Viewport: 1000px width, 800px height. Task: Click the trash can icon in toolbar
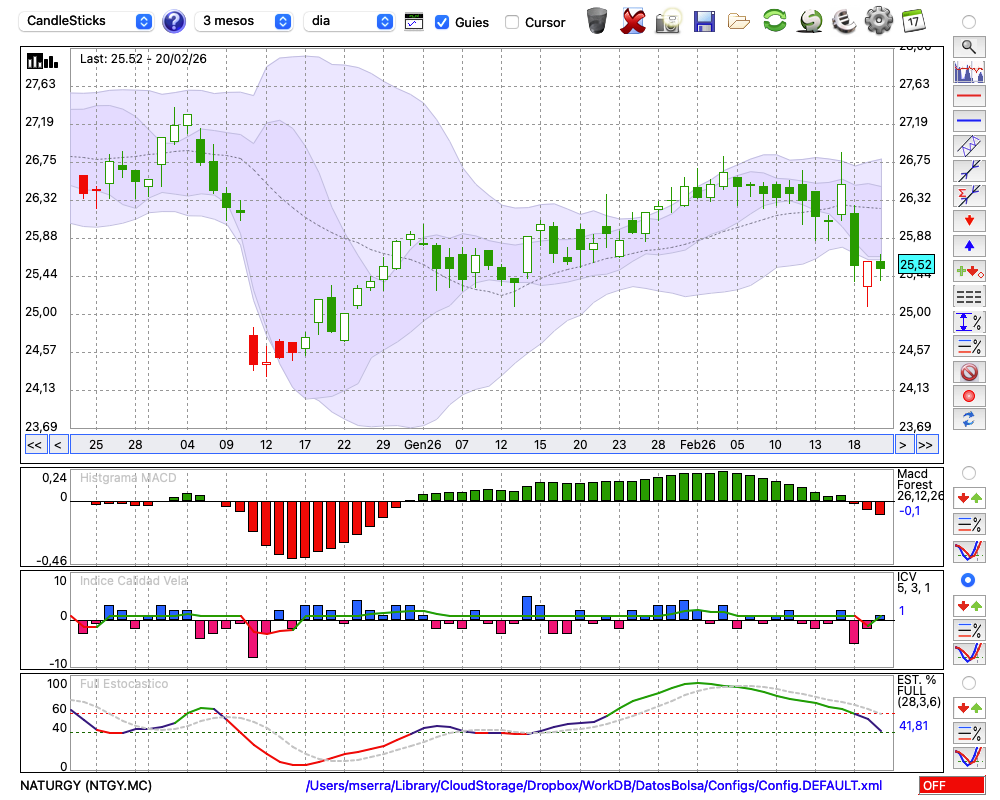pos(597,21)
